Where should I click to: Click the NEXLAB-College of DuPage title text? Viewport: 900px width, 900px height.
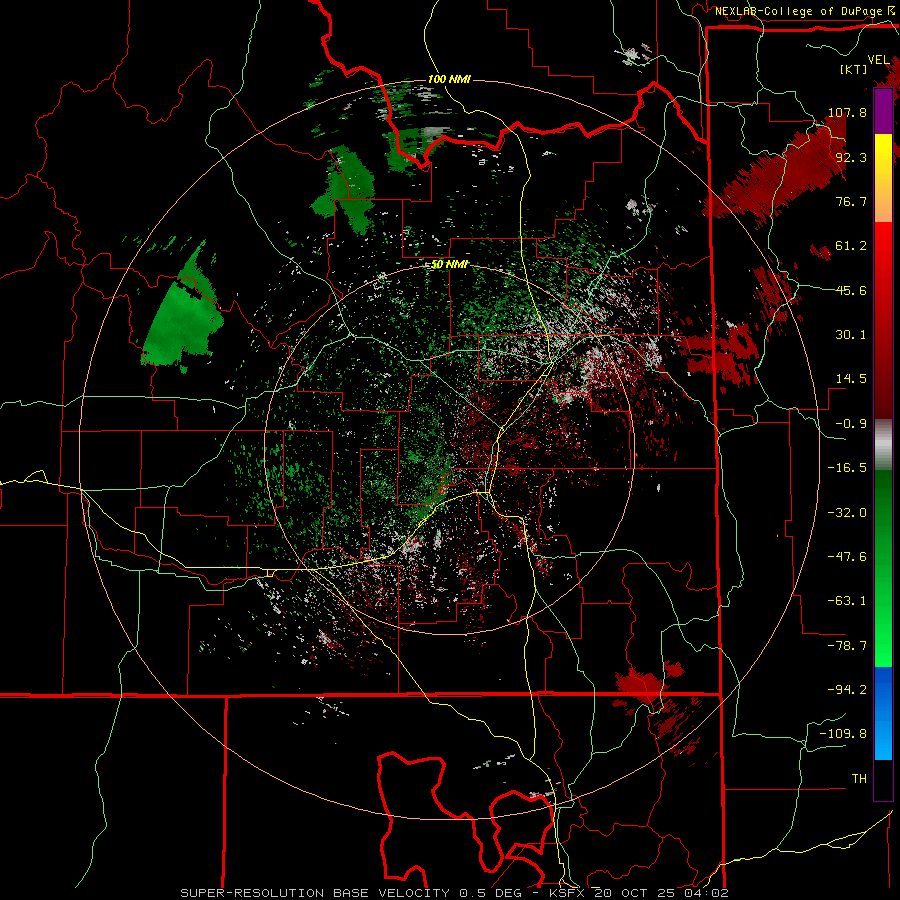[801, 11]
